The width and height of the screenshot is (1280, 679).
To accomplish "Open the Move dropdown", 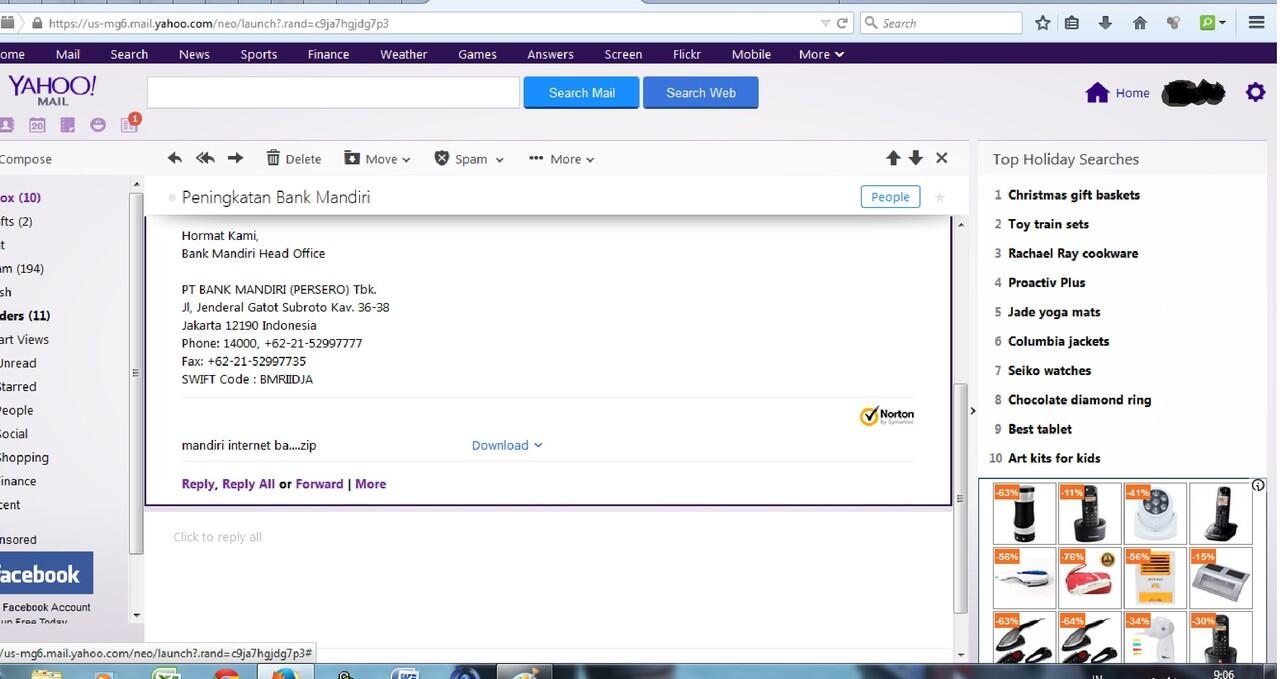I will click(x=377, y=158).
